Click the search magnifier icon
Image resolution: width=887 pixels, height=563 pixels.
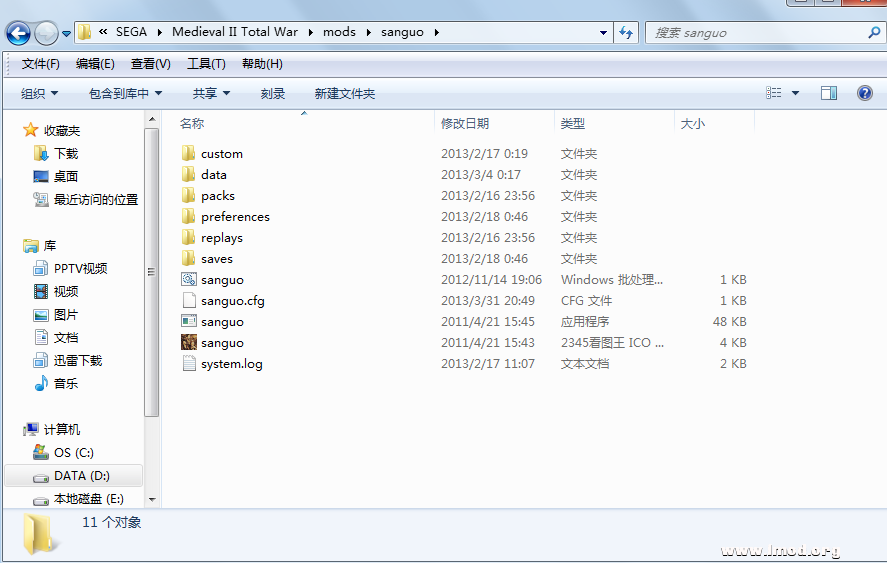pyautogui.click(x=874, y=33)
